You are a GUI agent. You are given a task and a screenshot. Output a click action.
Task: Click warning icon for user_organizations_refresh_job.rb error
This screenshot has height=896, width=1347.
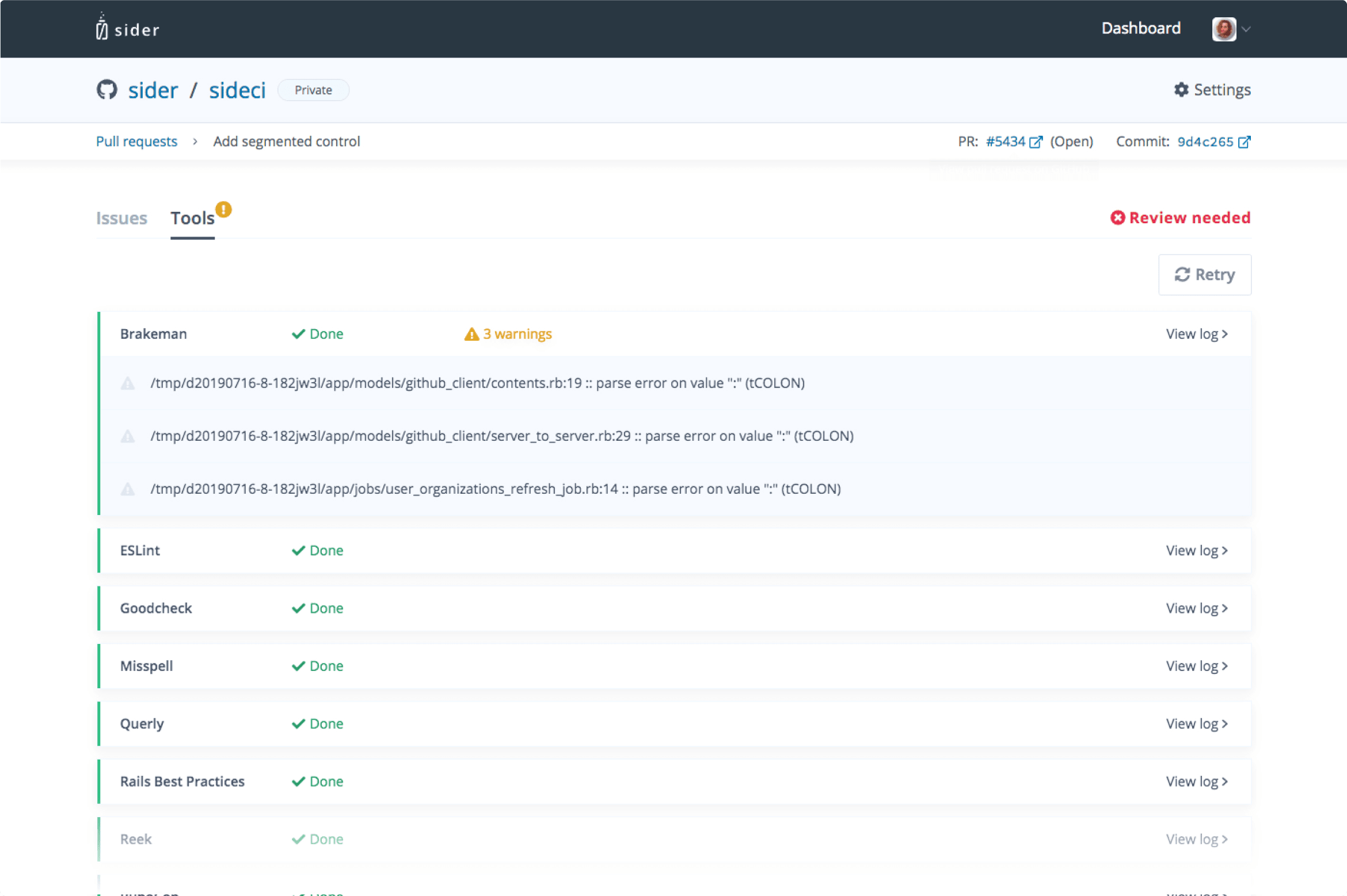[x=128, y=489]
